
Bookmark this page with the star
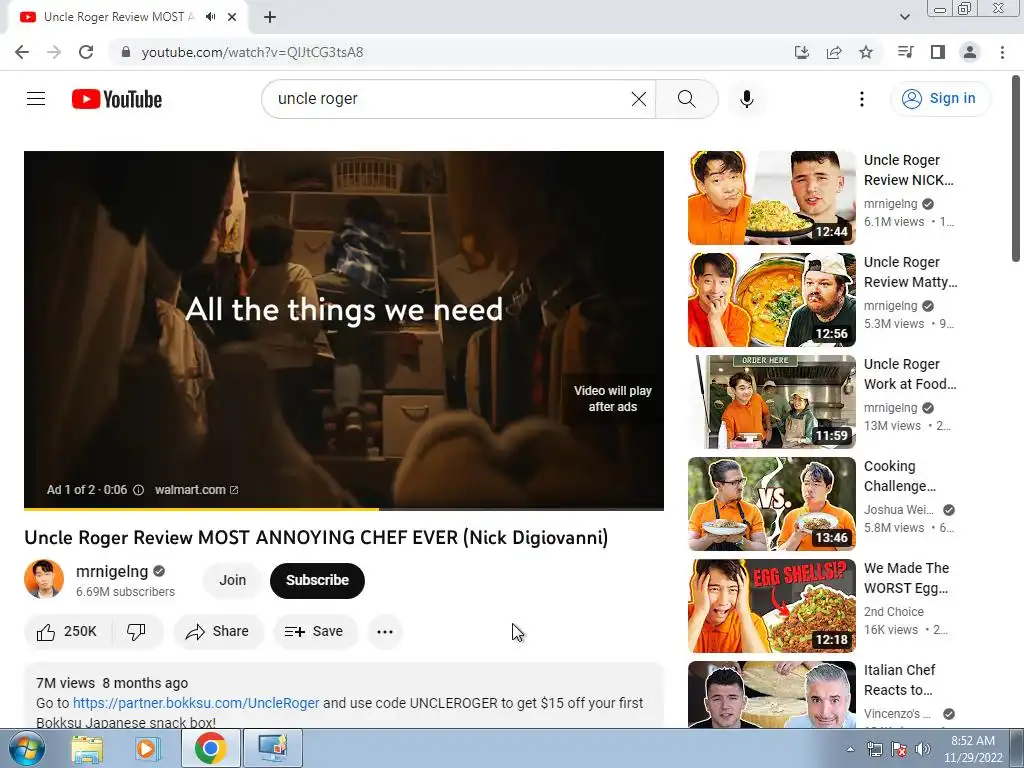tap(866, 52)
